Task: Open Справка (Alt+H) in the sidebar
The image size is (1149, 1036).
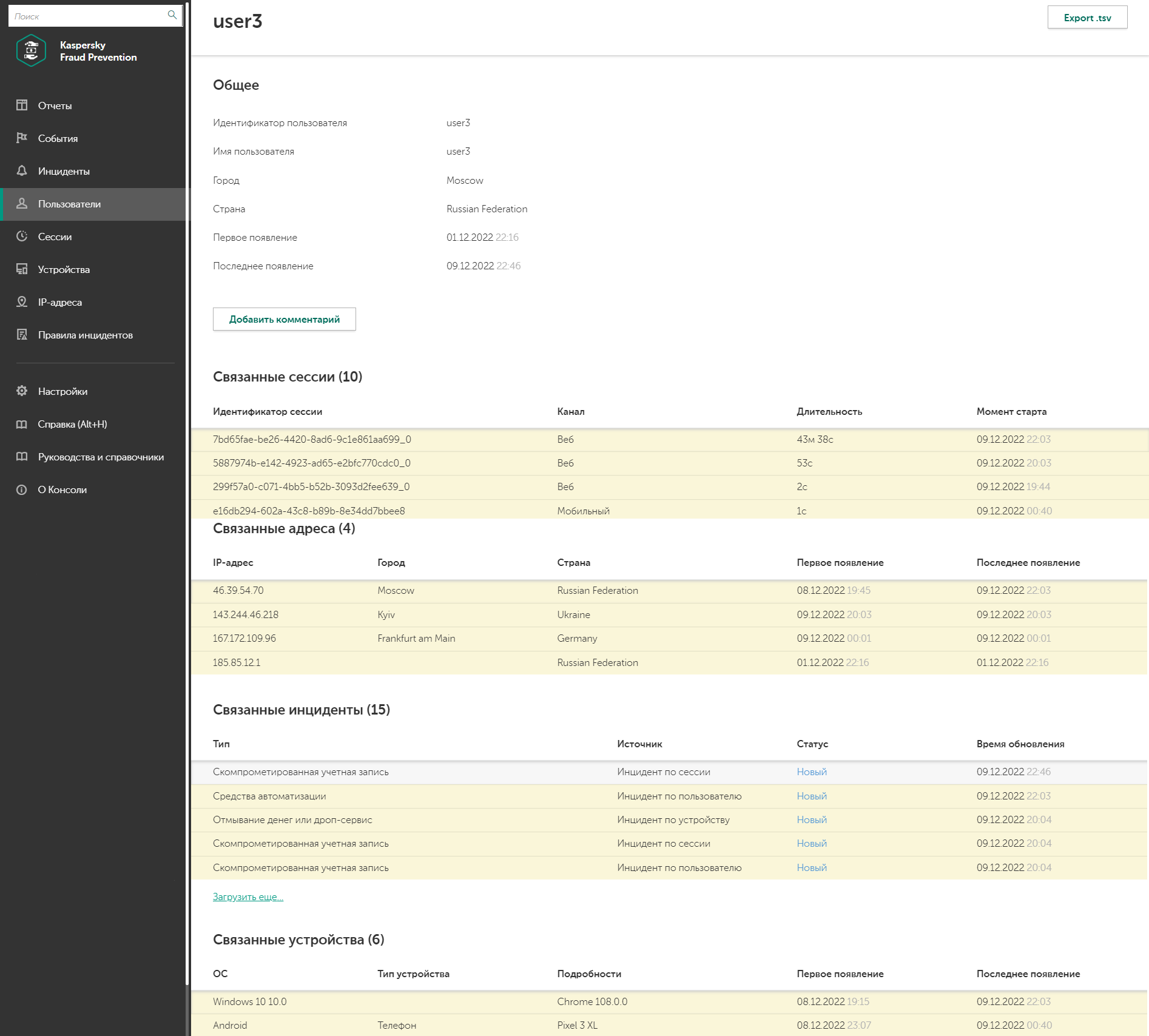Action: pos(72,424)
